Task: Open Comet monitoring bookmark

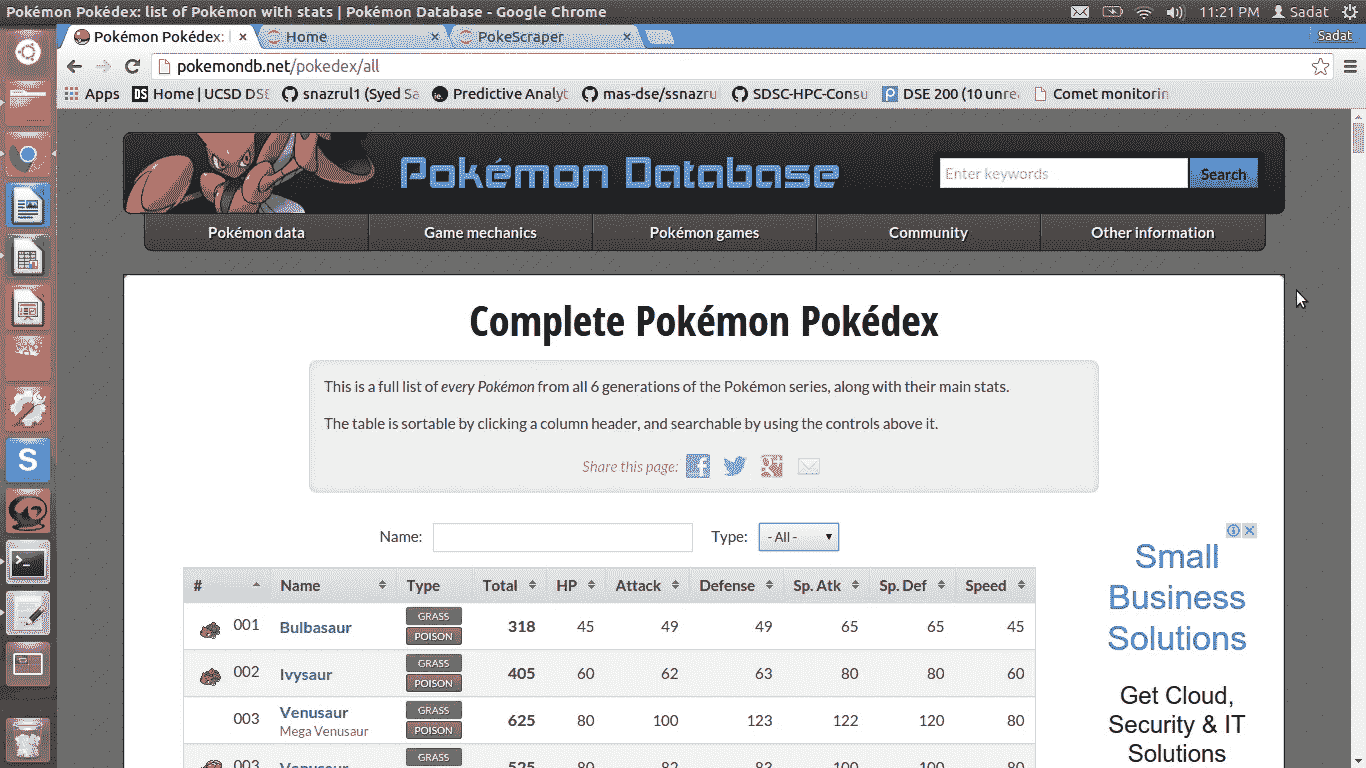Action: [1100, 94]
